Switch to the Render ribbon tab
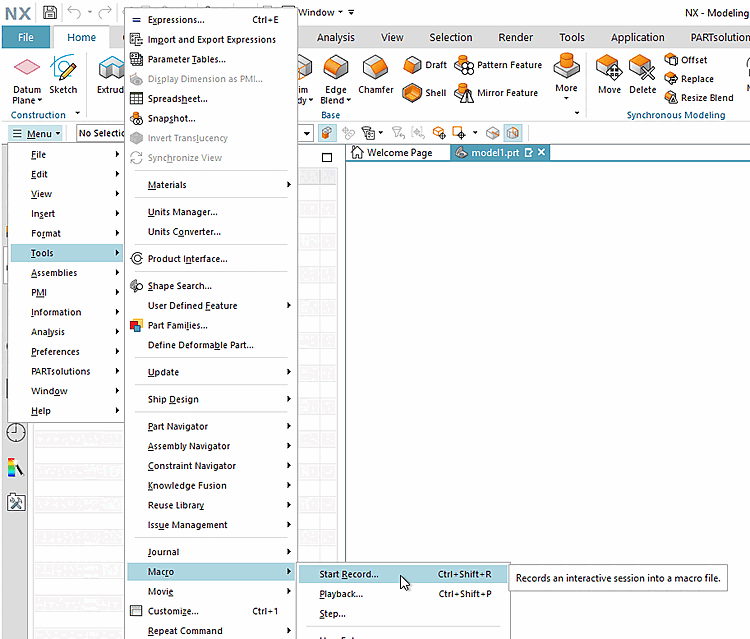 pyautogui.click(x=516, y=37)
